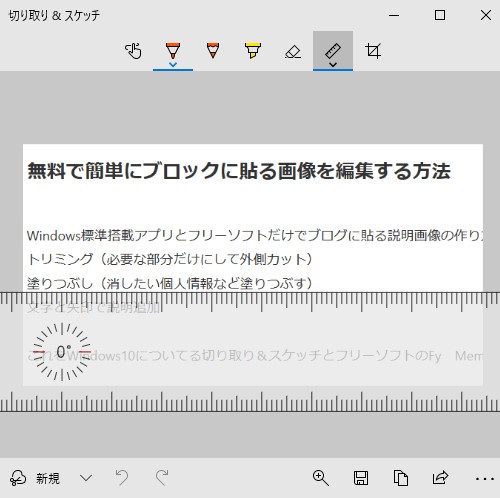Open the more options menu
Screen dimensions: 500x498
(485, 479)
